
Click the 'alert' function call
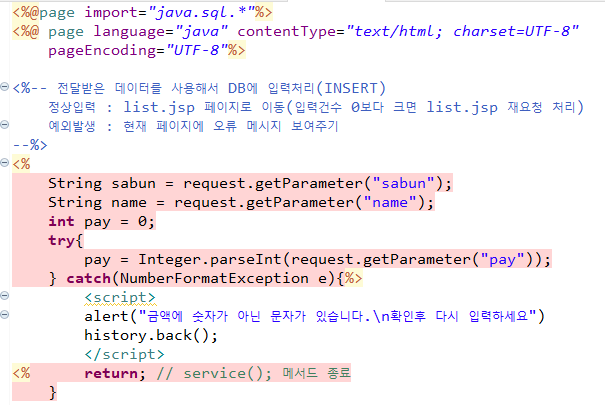[x=106, y=316]
